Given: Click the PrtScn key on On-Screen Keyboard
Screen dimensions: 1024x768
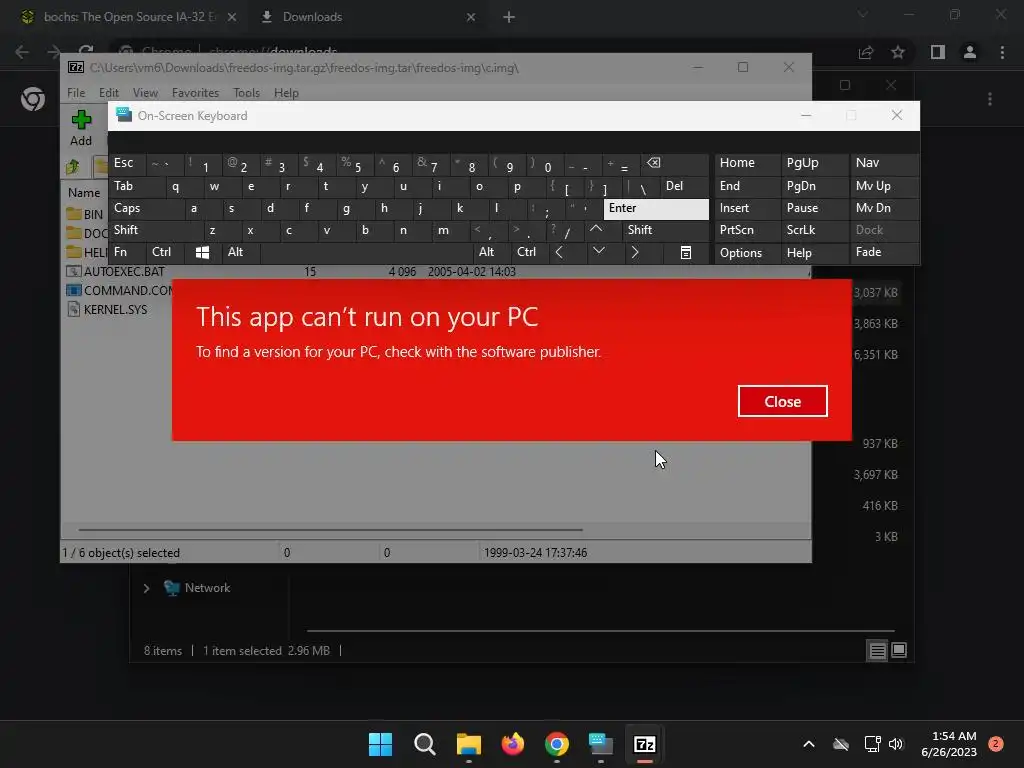Looking at the screenshot, I should point(747,230).
